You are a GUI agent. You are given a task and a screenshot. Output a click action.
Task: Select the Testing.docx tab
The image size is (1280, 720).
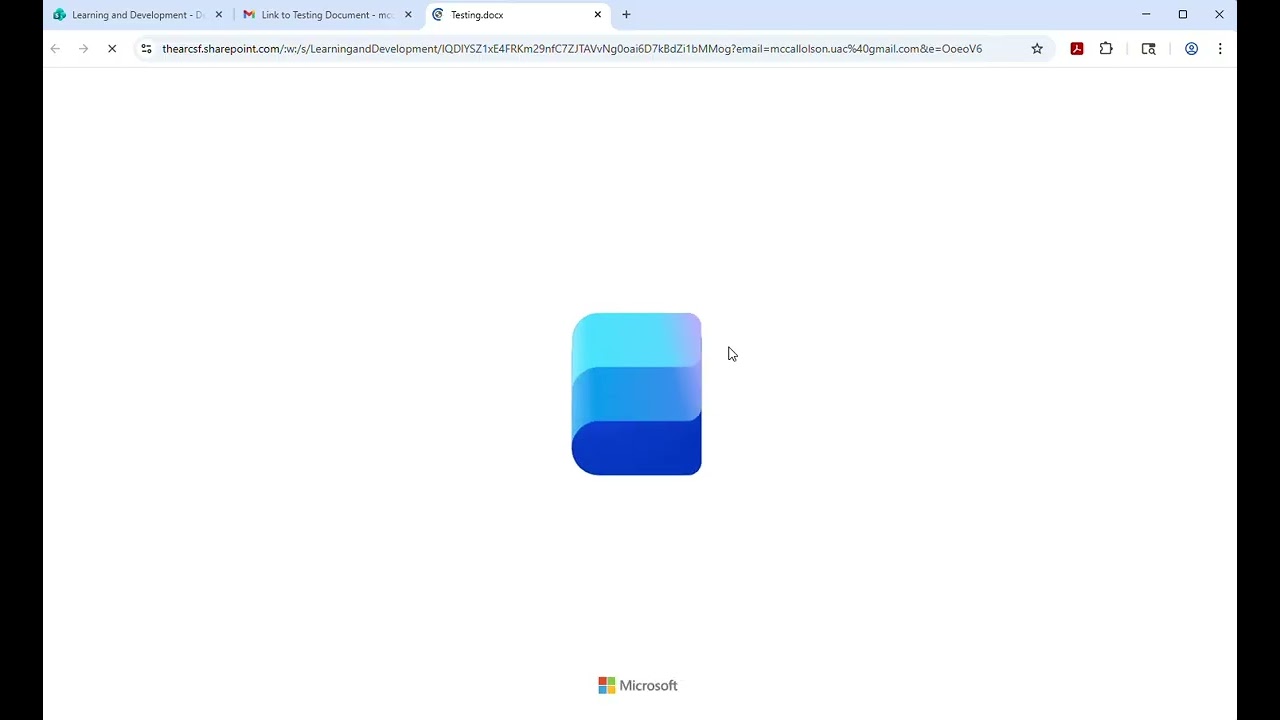point(515,15)
